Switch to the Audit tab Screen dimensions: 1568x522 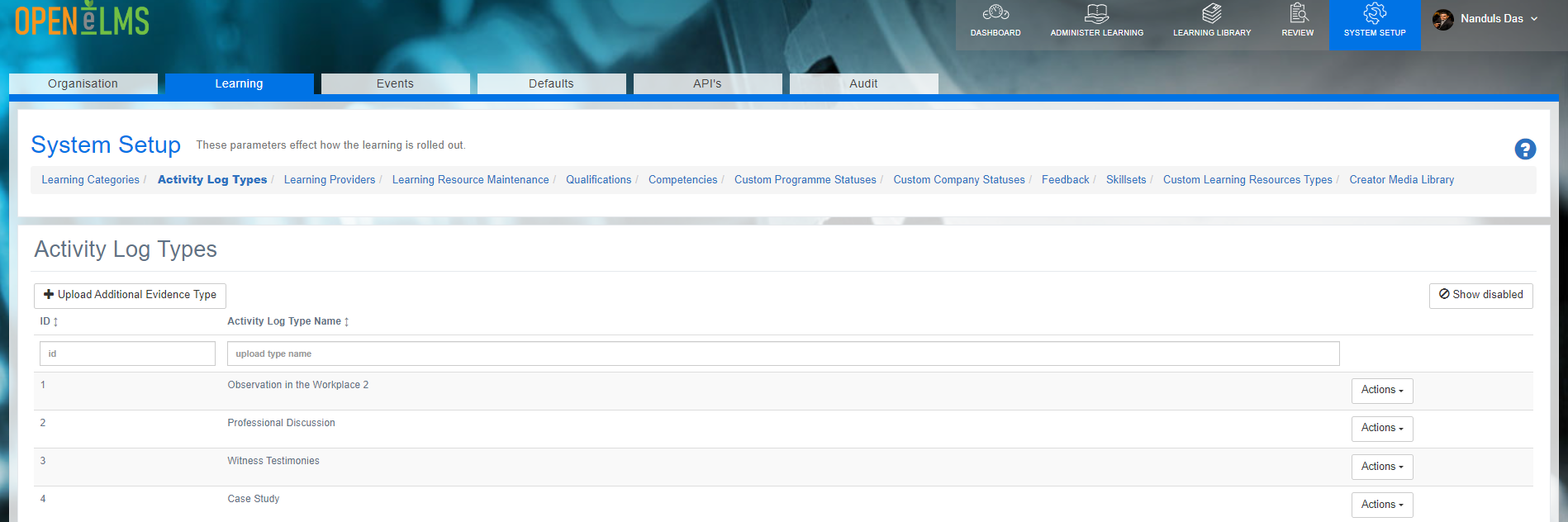point(864,83)
